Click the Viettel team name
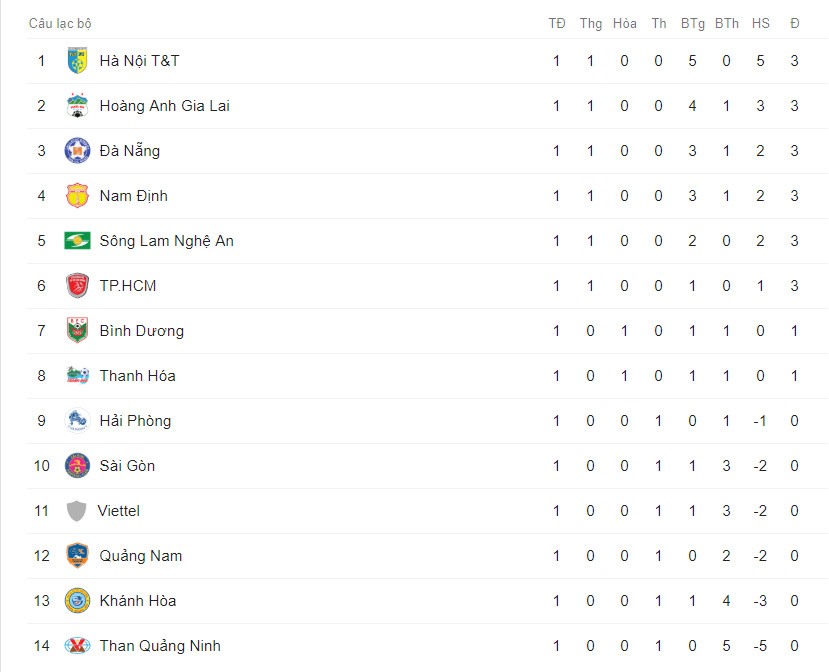The image size is (829, 672). [x=118, y=511]
